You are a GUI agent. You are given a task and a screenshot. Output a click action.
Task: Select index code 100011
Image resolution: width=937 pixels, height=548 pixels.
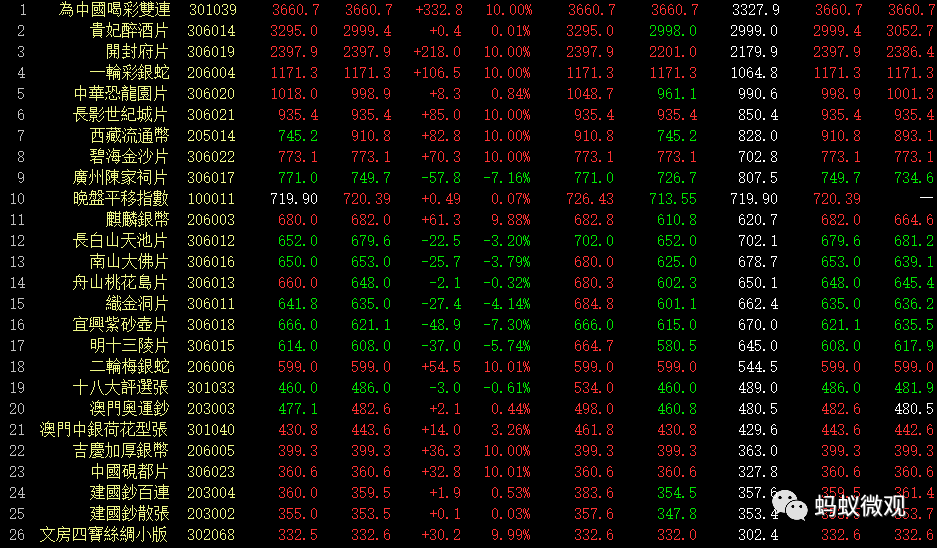[x=211, y=199]
